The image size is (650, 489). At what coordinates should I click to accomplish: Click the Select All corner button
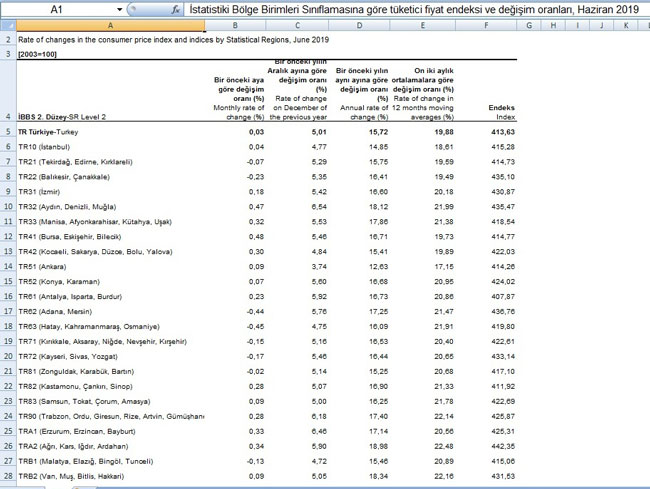click(8, 25)
